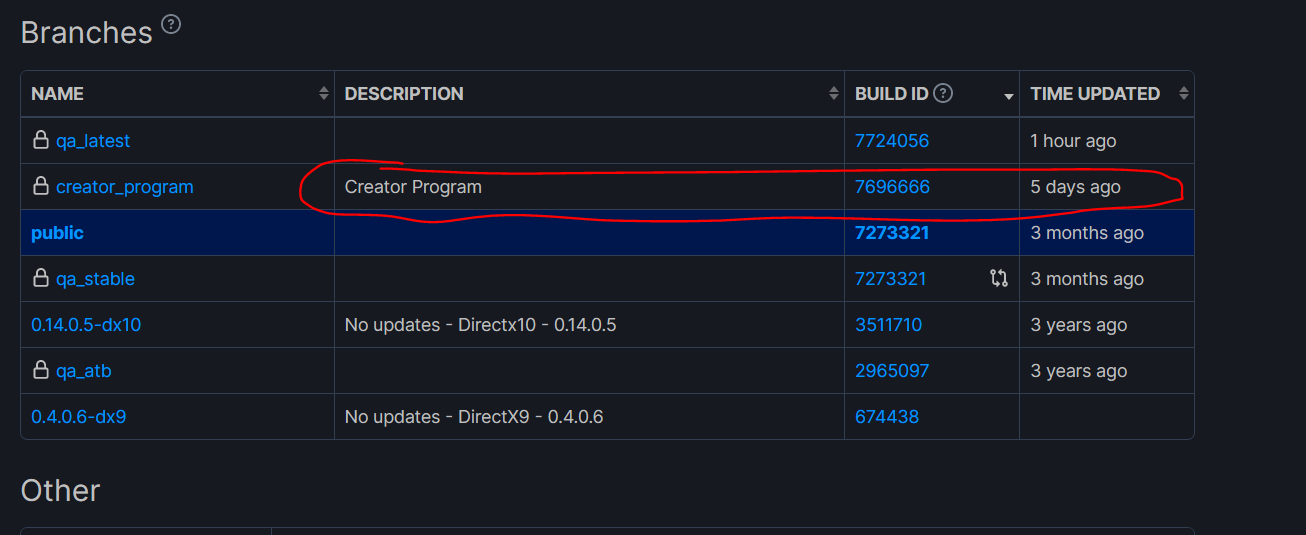Screen dimensions: 1306x535
Task: Click the compare icon in qa_stable row
Action: click(998, 279)
